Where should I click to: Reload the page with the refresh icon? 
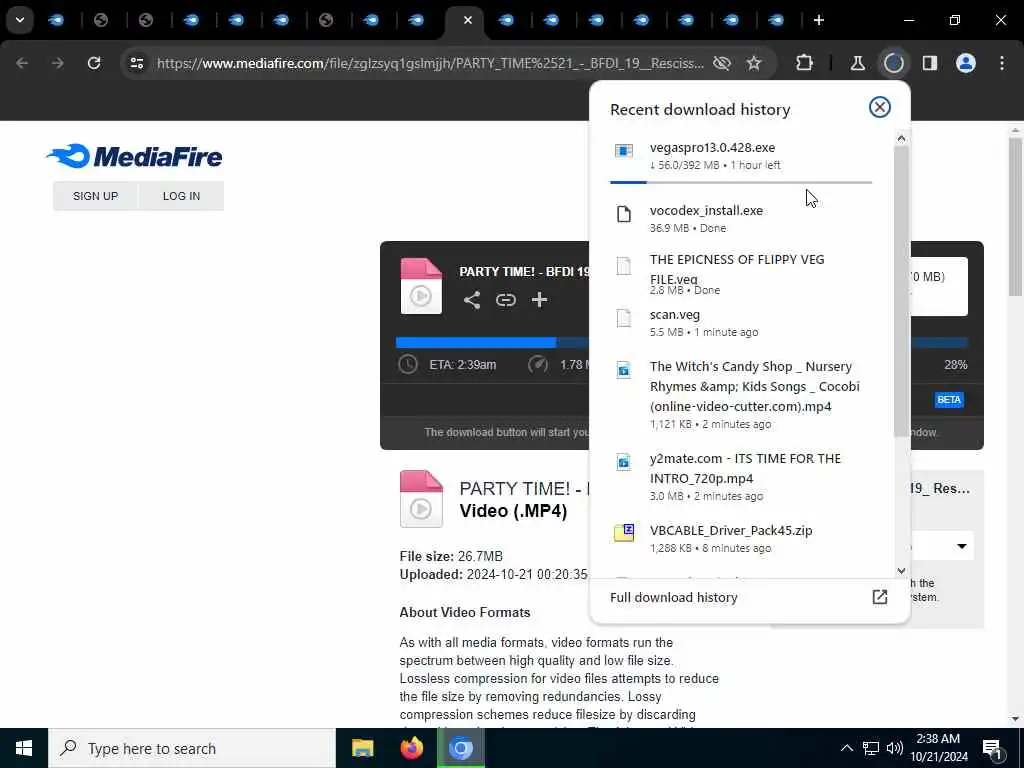94,63
